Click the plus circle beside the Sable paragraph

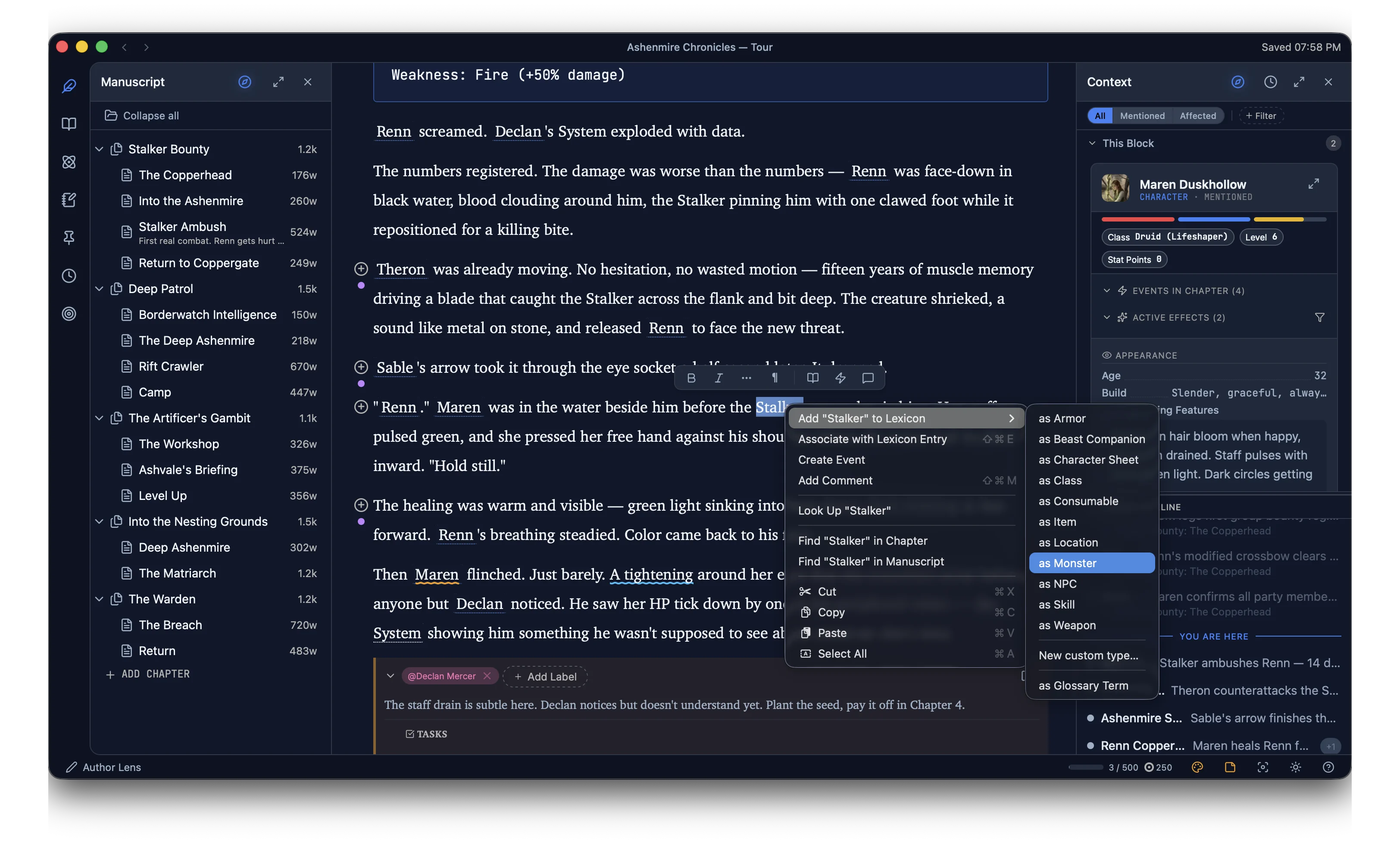(x=361, y=367)
